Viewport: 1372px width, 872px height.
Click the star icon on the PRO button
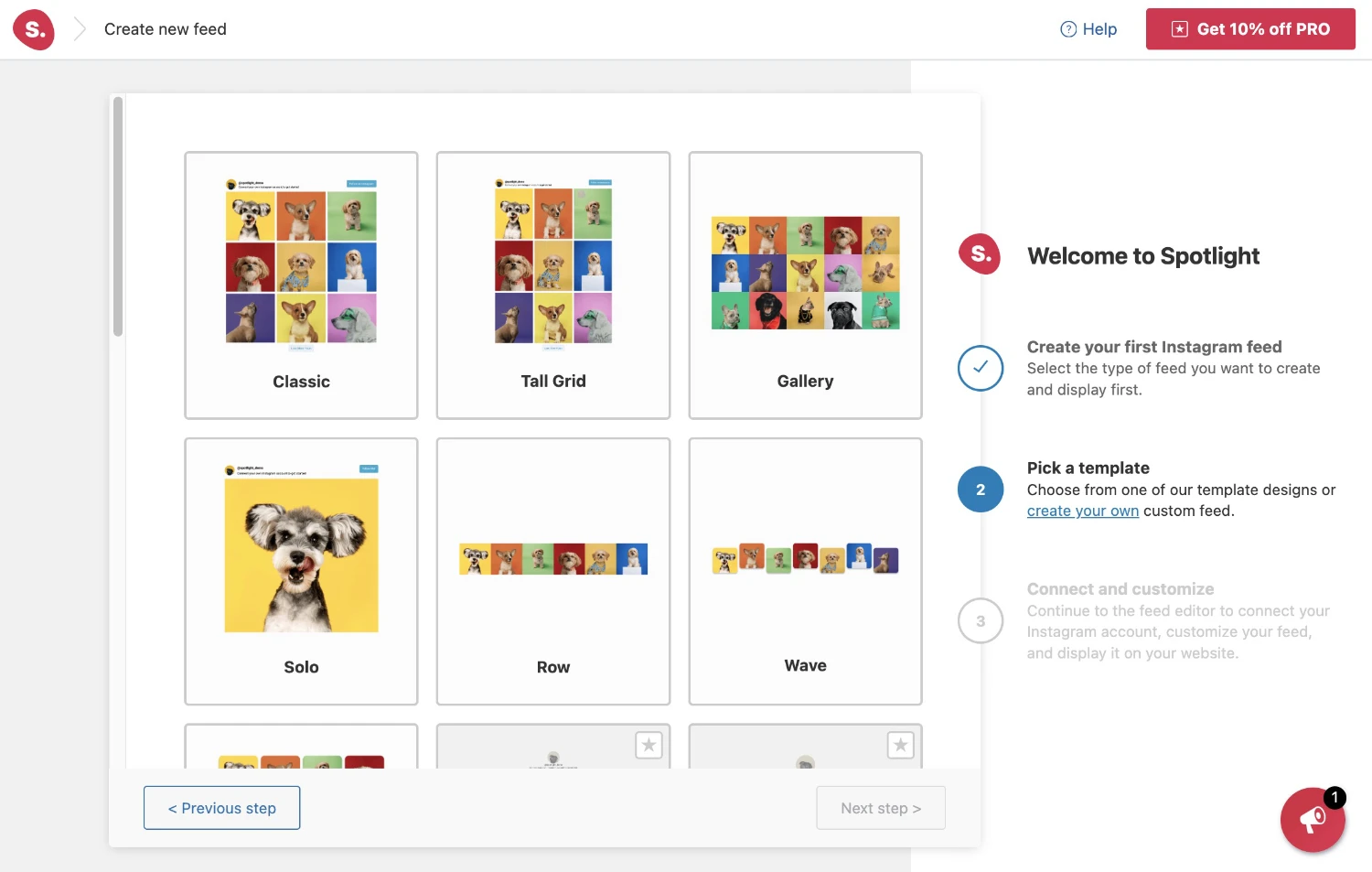[x=1180, y=29]
